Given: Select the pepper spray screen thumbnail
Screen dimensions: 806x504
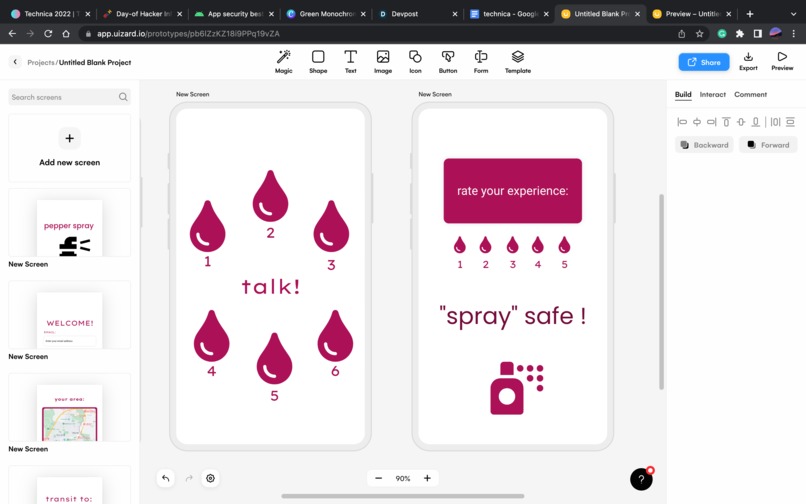Looking at the screenshot, I should [x=69, y=223].
